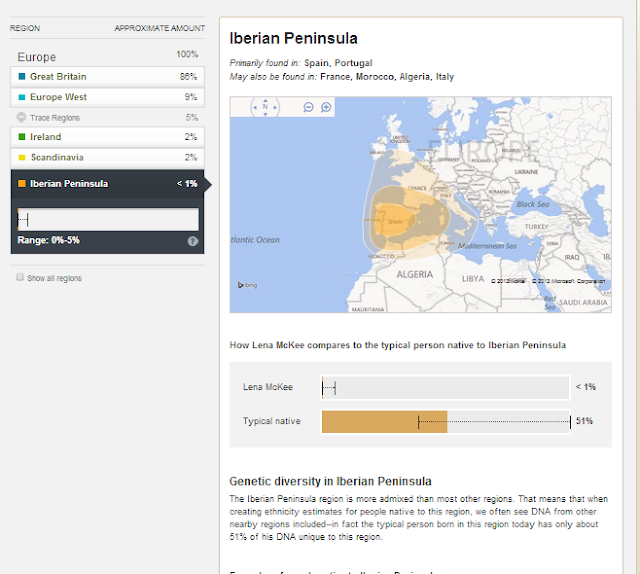640x574 pixels.
Task: Pan the map south with the compass arrow
Action: (265, 115)
